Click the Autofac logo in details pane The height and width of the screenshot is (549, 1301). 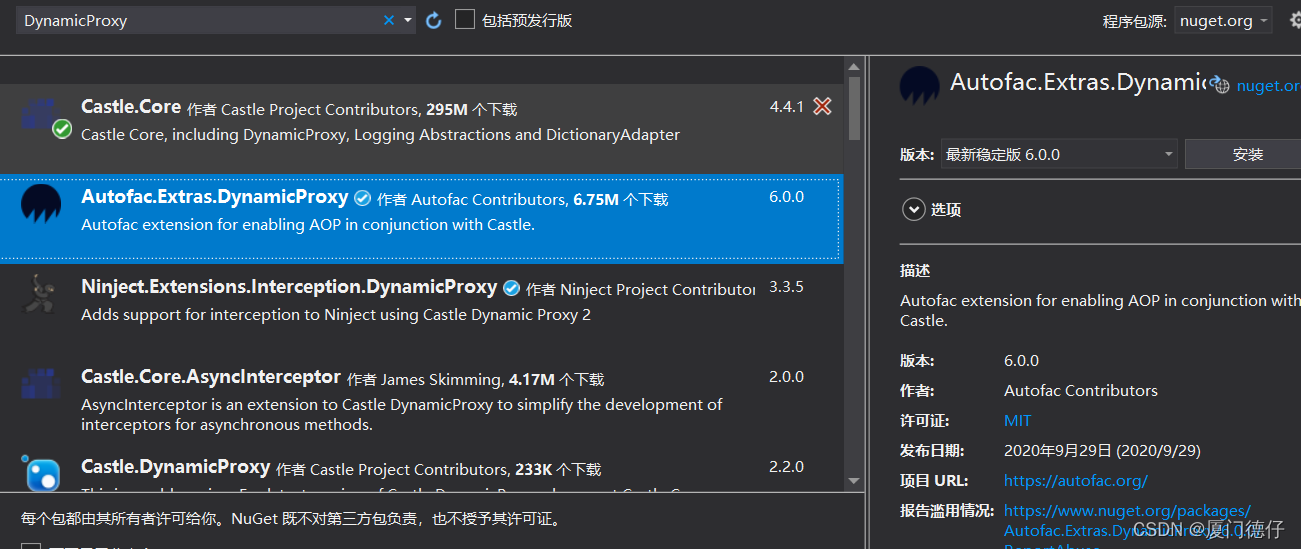[x=919, y=85]
